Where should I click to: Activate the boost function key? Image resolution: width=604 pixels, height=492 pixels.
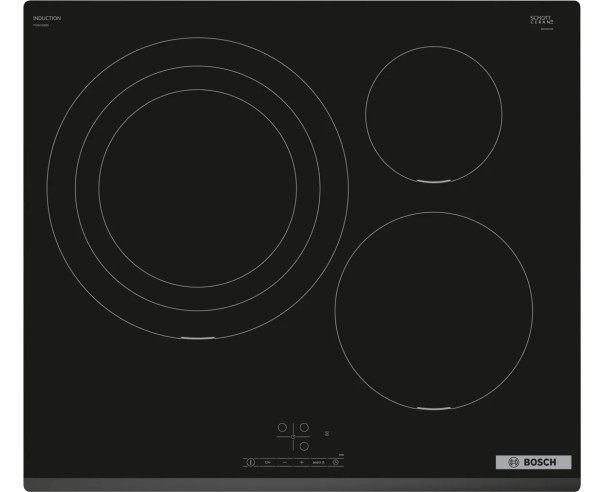(x=319, y=462)
